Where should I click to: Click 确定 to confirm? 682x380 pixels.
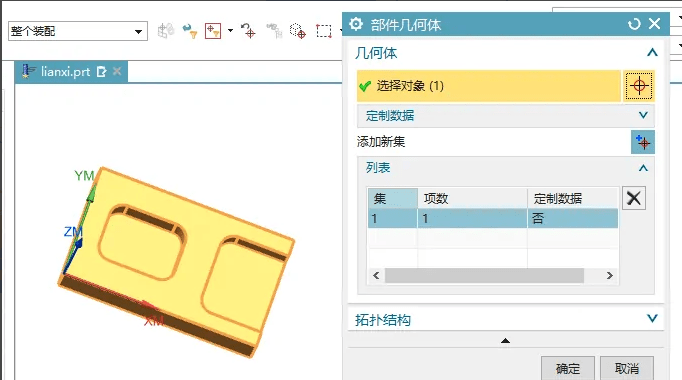568,368
